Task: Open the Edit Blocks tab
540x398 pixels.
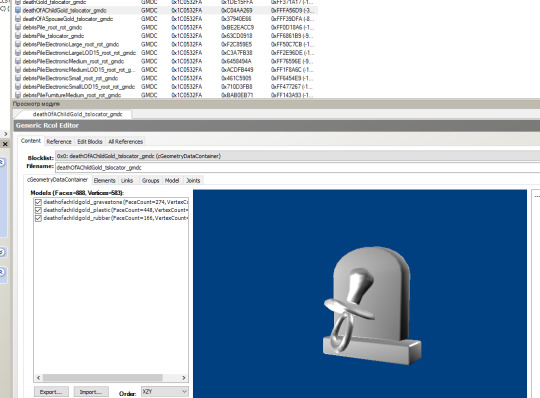Action: [x=90, y=142]
